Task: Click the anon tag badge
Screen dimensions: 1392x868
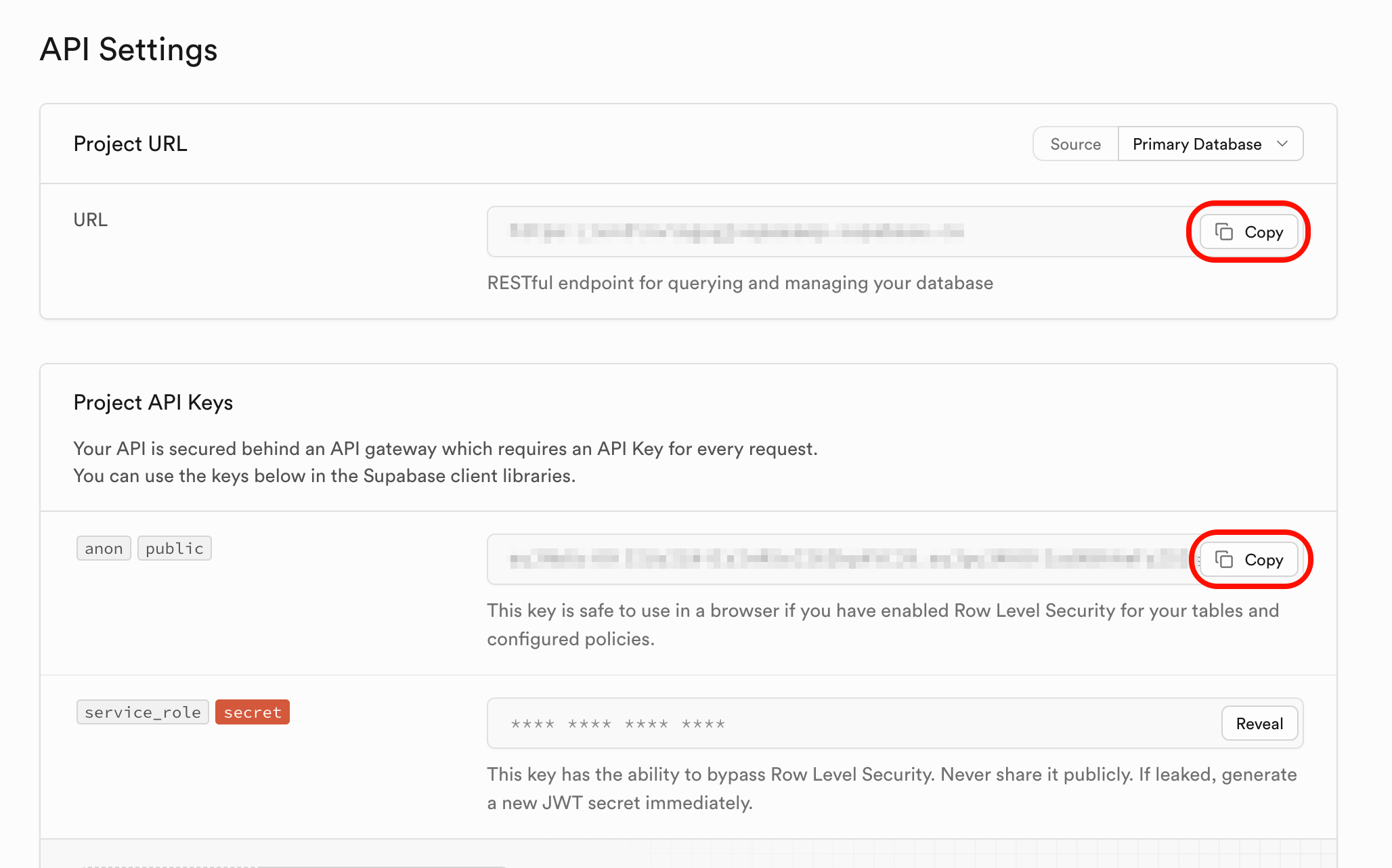Action: point(104,548)
